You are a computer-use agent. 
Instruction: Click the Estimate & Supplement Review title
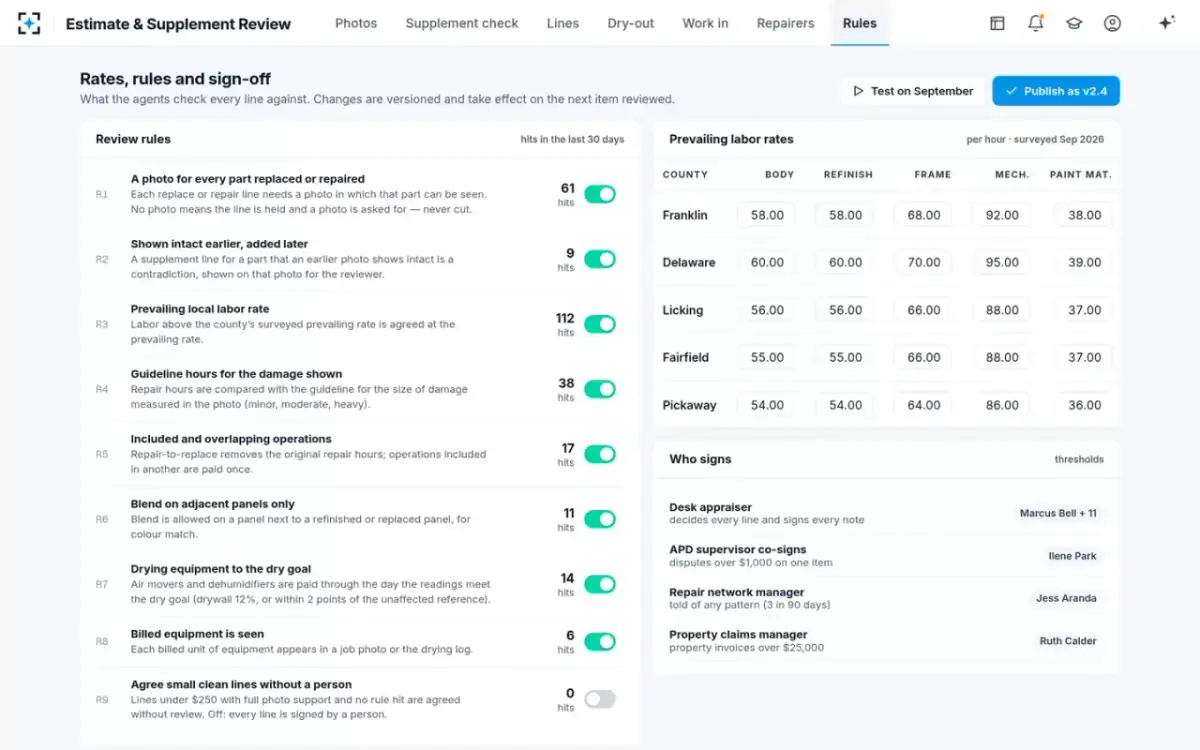point(178,23)
